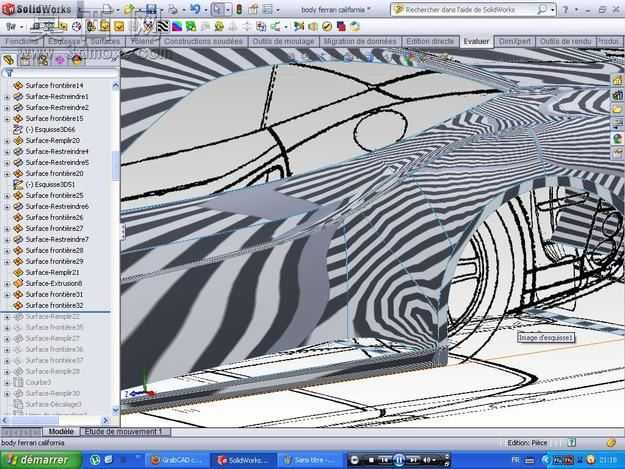The height and width of the screenshot is (469, 625).
Task: Open the DisplayManager colored sphere tab
Action: tap(77, 60)
